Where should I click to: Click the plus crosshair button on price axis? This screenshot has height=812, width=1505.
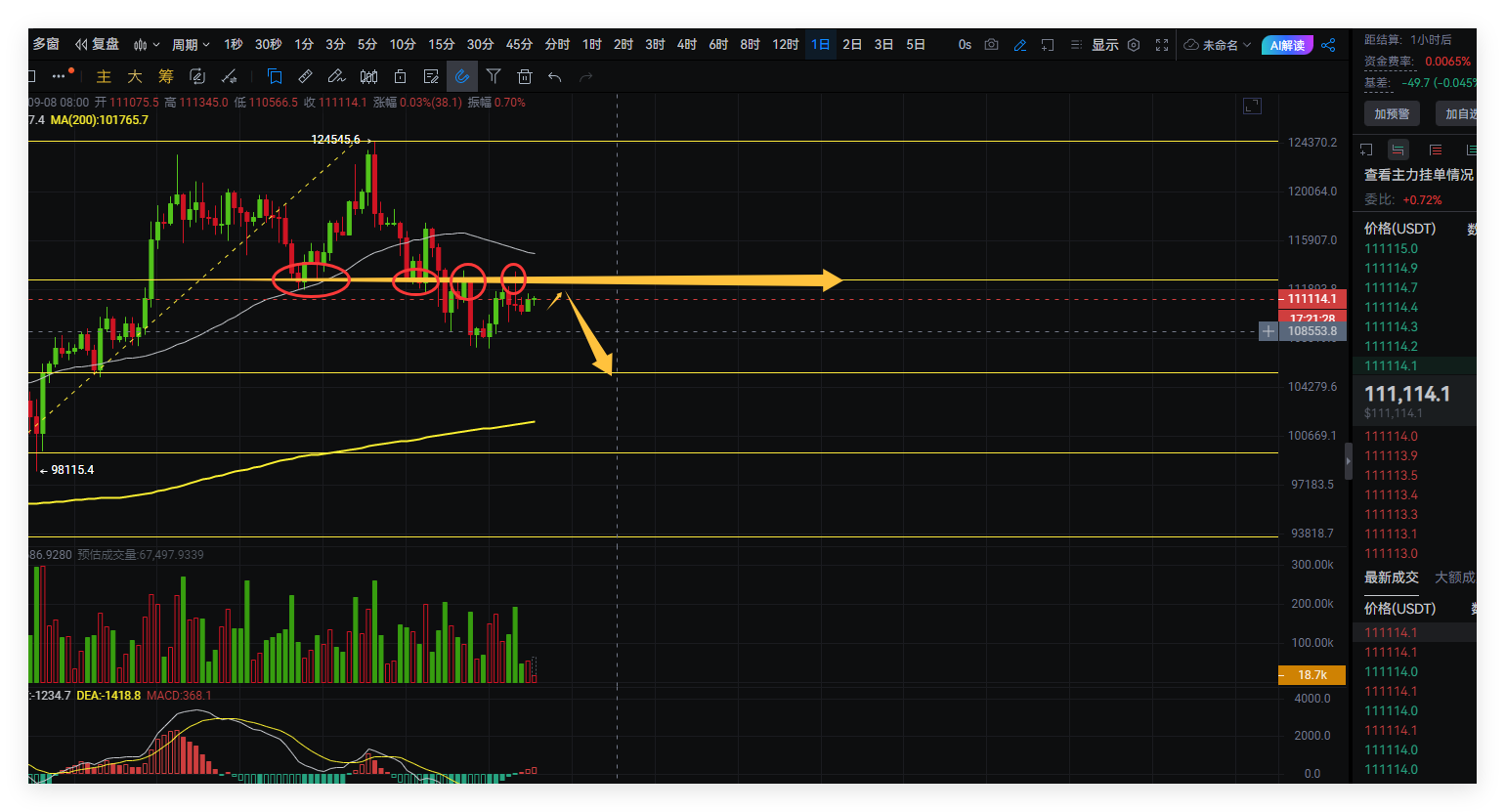click(x=1268, y=331)
